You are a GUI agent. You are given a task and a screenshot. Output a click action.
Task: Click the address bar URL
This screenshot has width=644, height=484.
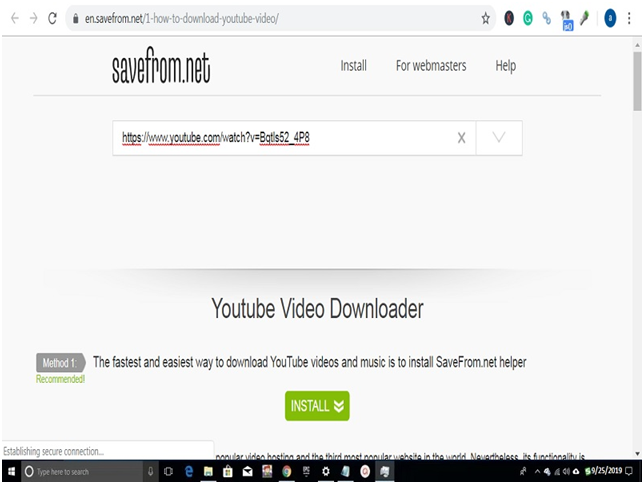[x=182, y=18]
